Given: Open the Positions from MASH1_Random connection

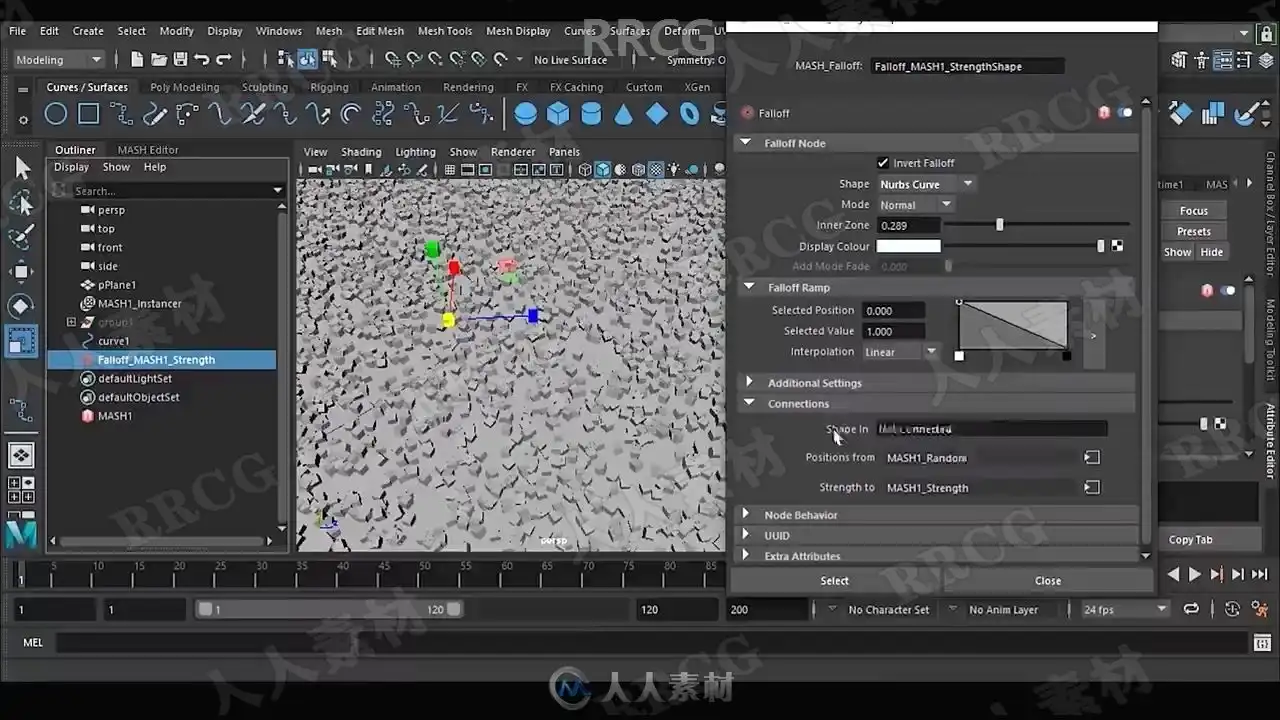Looking at the screenshot, I should (1092, 457).
